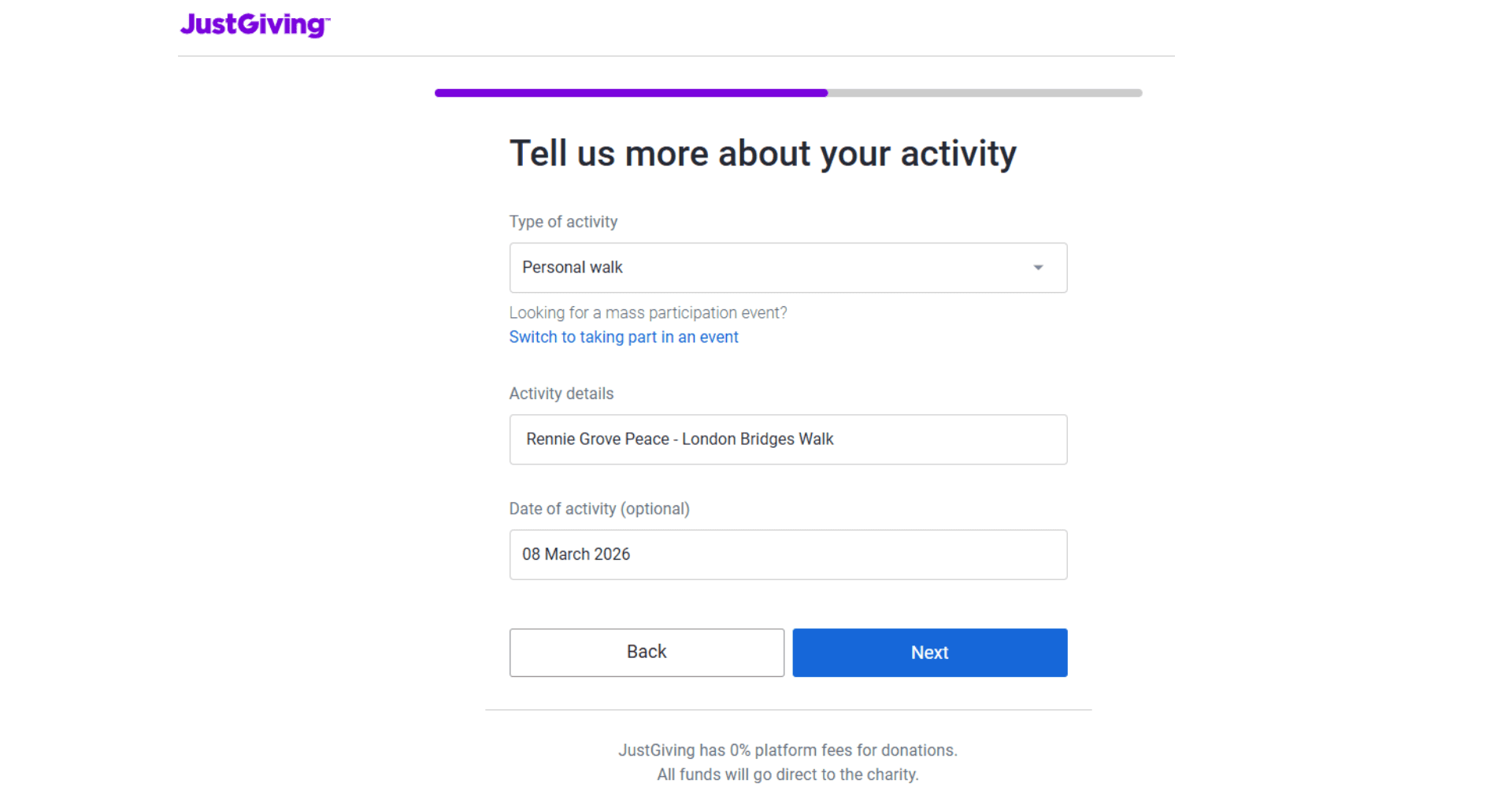
Task: Click the mass participation event question text
Action: point(647,312)
